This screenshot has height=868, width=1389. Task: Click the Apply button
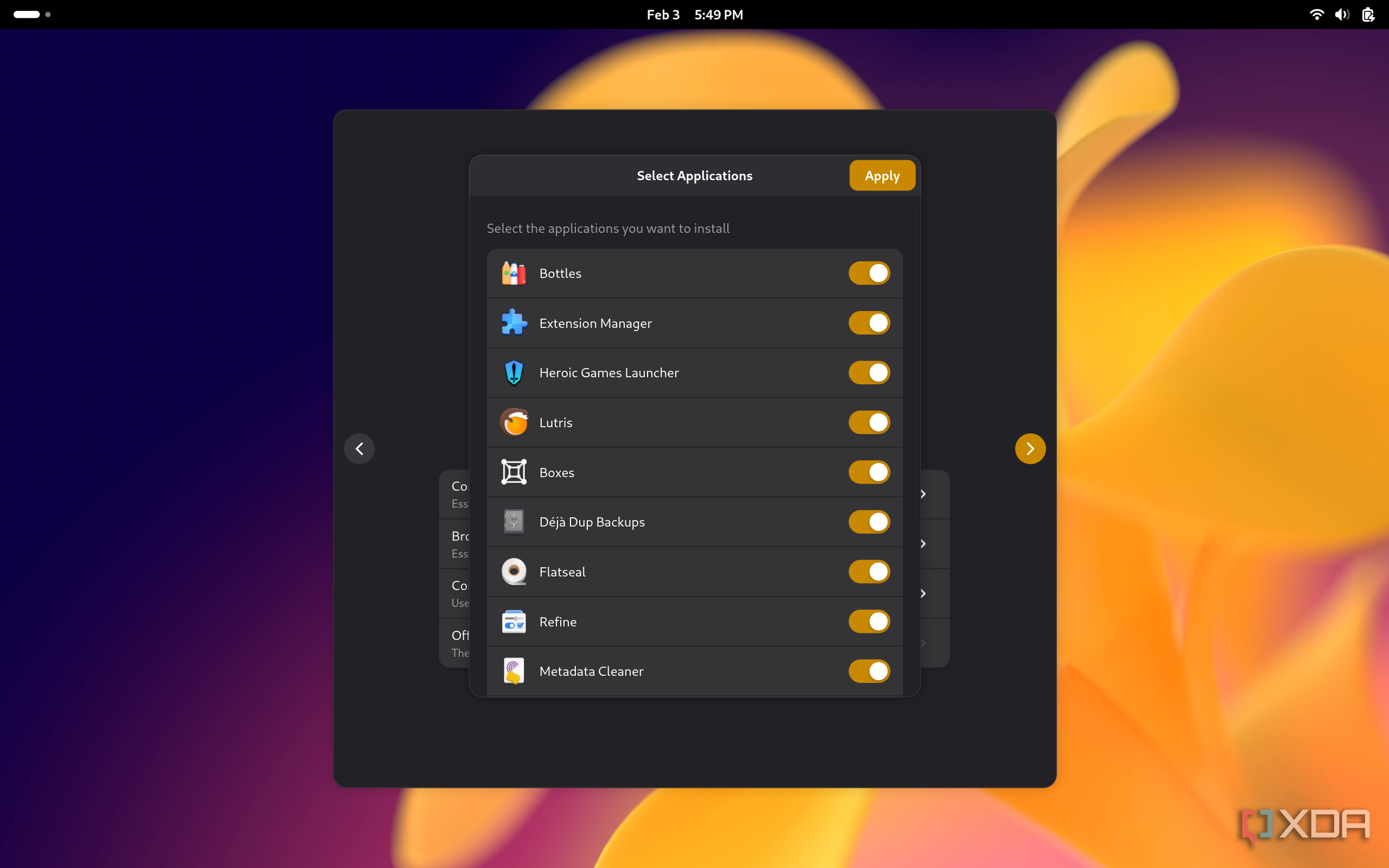(x=881, y=176)
